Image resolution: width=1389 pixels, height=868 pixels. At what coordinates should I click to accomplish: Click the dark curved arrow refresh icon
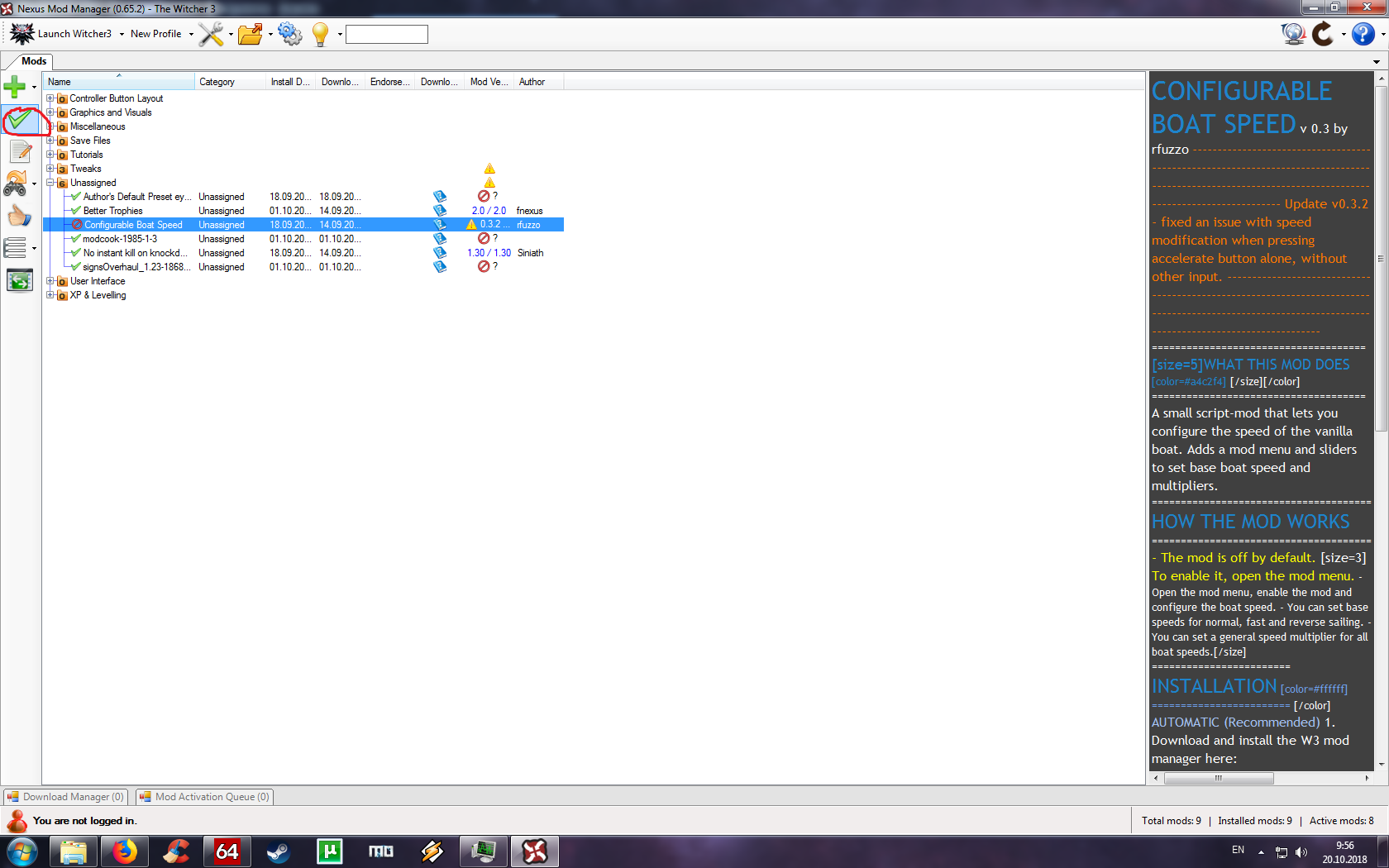1323,34
